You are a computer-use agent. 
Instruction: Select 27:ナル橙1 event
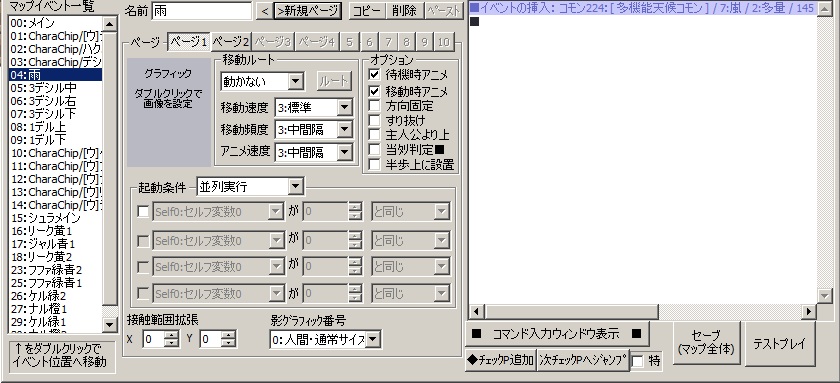56,309
